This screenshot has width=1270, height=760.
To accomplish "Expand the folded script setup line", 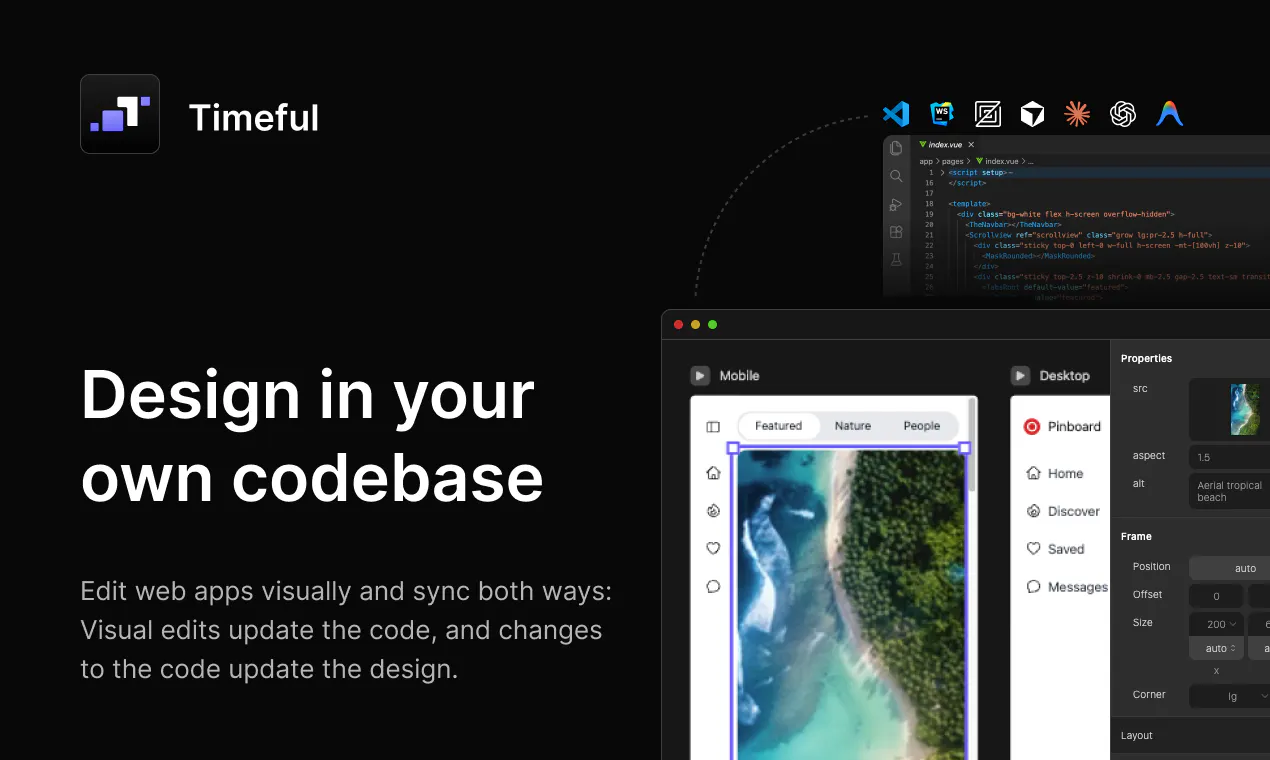I will click(x=942, y=172).
